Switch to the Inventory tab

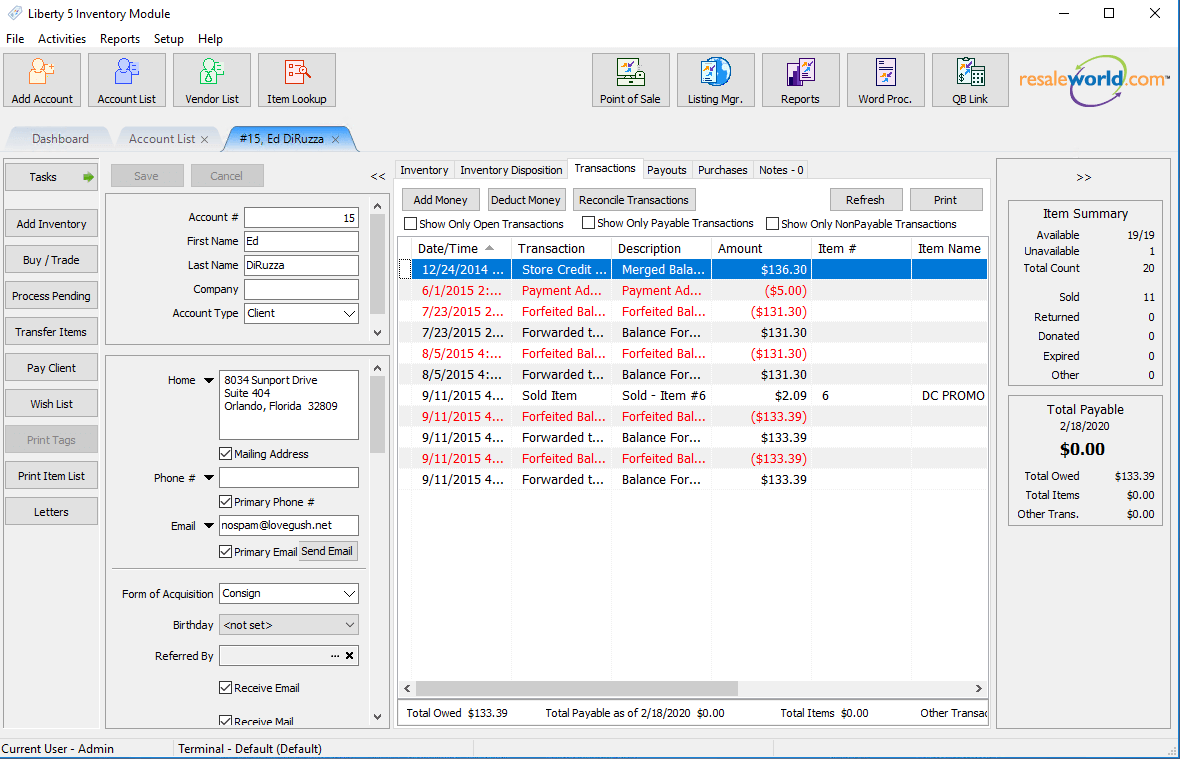424,170
